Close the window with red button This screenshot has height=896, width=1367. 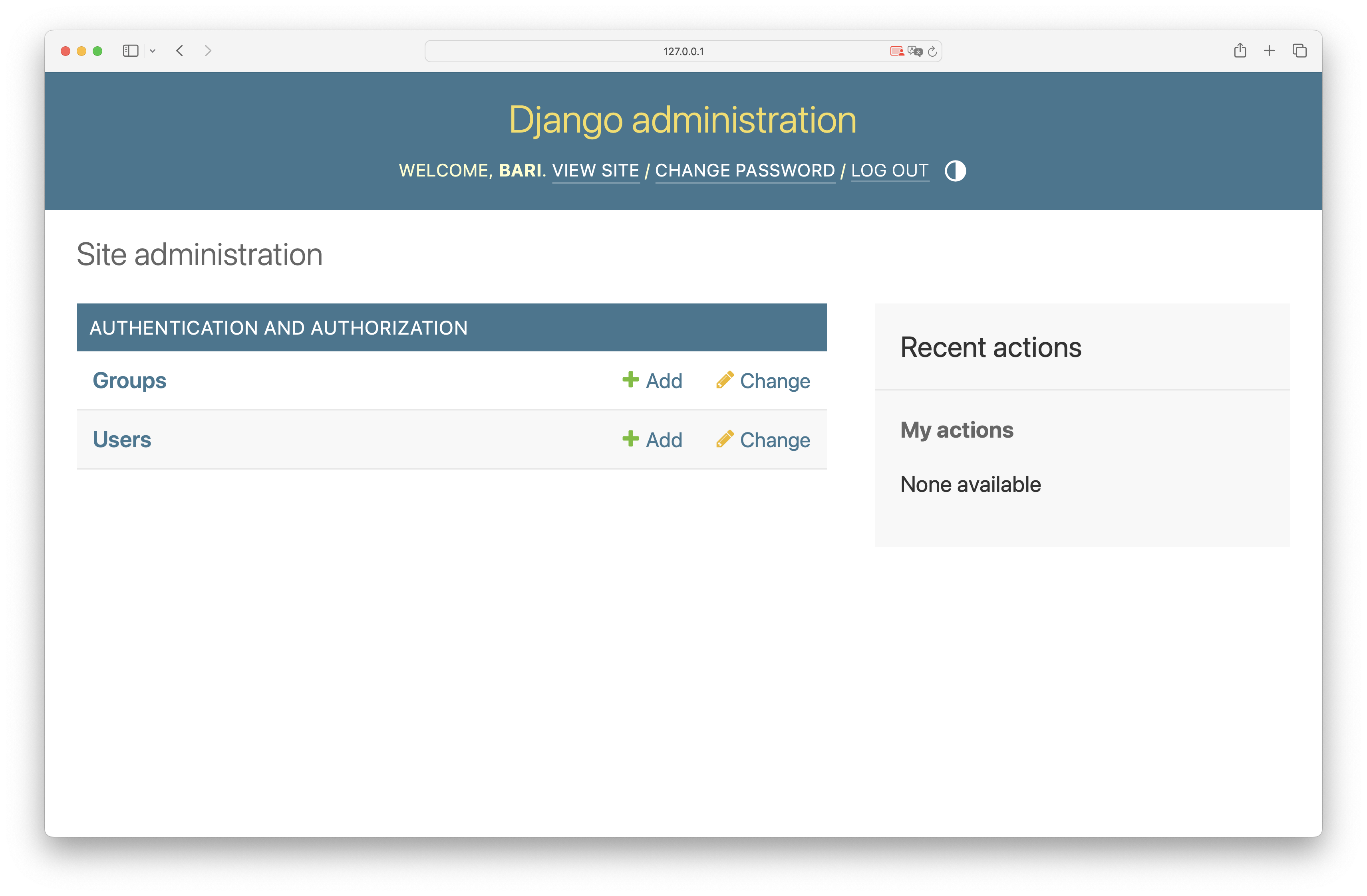click(66, 51)
